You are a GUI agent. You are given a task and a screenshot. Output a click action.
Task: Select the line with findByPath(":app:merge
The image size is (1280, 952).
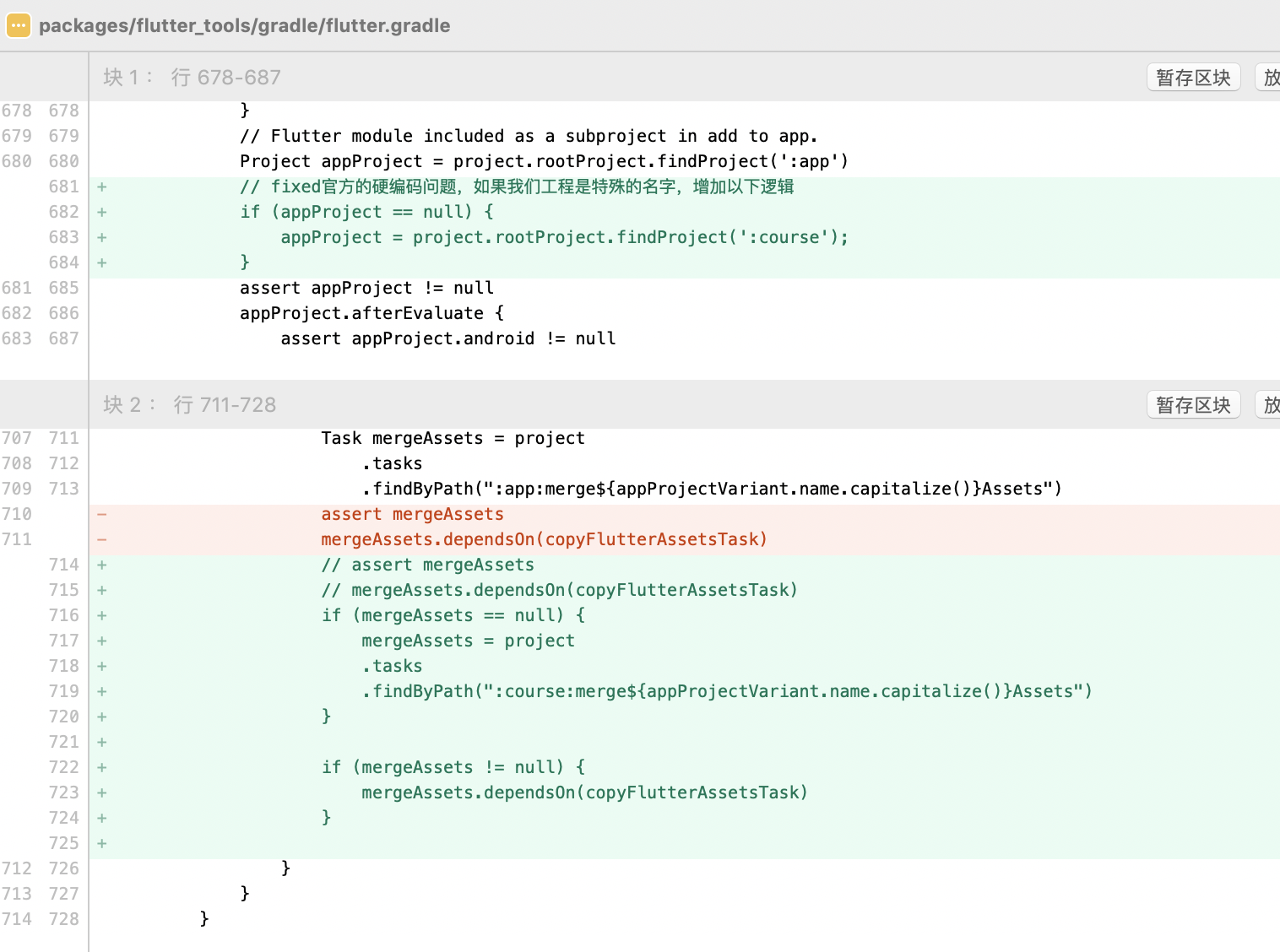(712, 489)
